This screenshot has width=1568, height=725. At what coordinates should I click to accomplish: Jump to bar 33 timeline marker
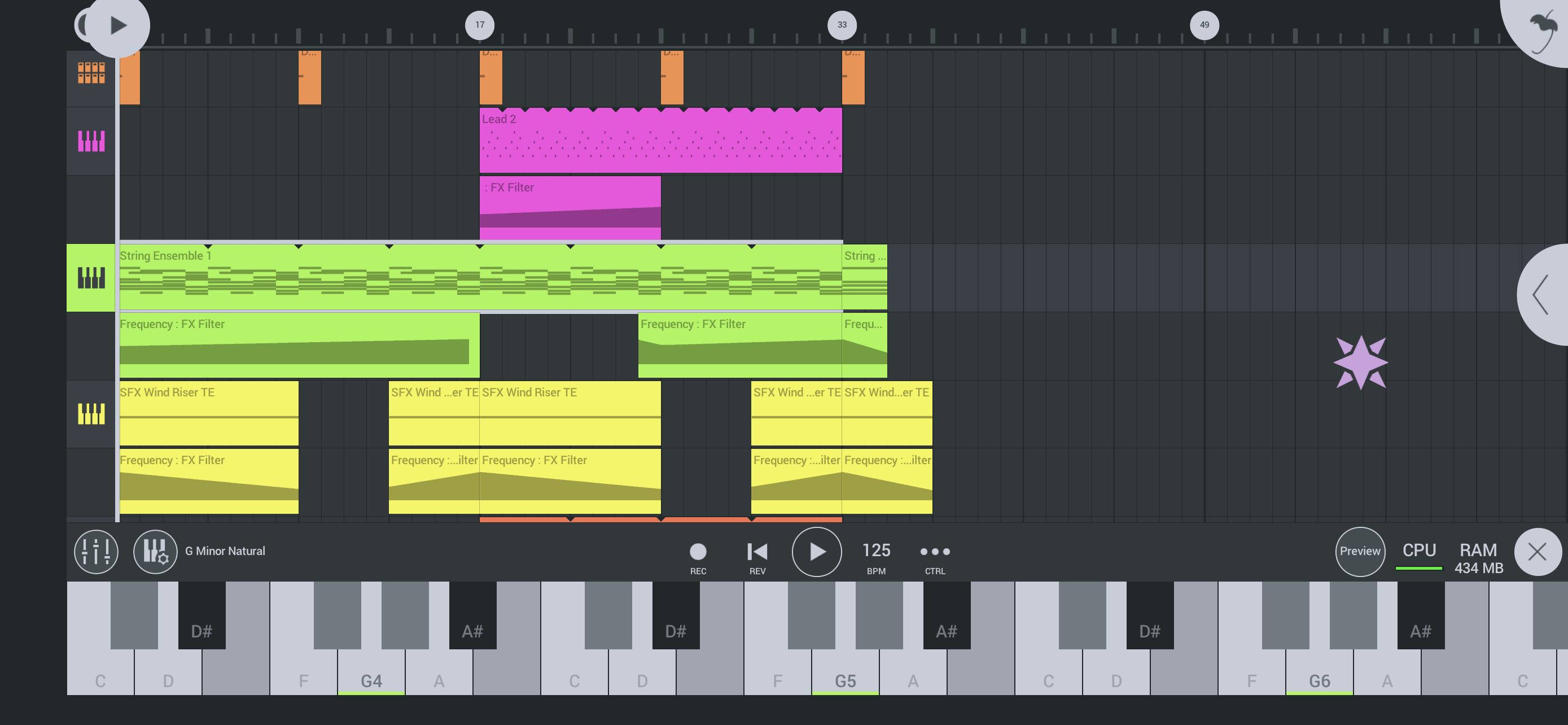coord(842,25)
